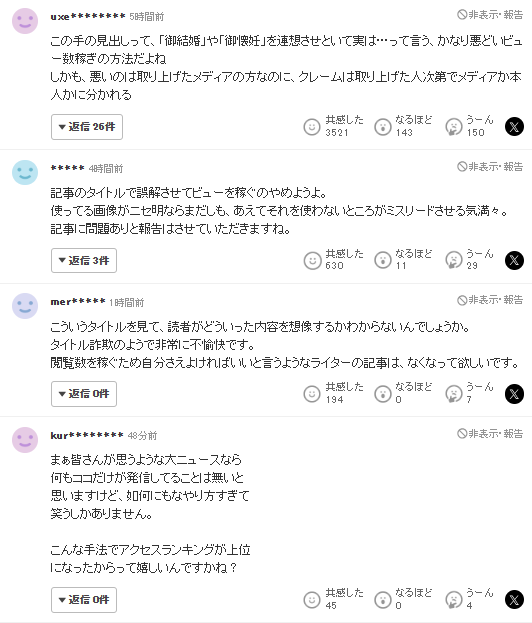This screenshot has width=532, height=623.
Task: Share kur comment via X icon
Action: coord(514,600)
